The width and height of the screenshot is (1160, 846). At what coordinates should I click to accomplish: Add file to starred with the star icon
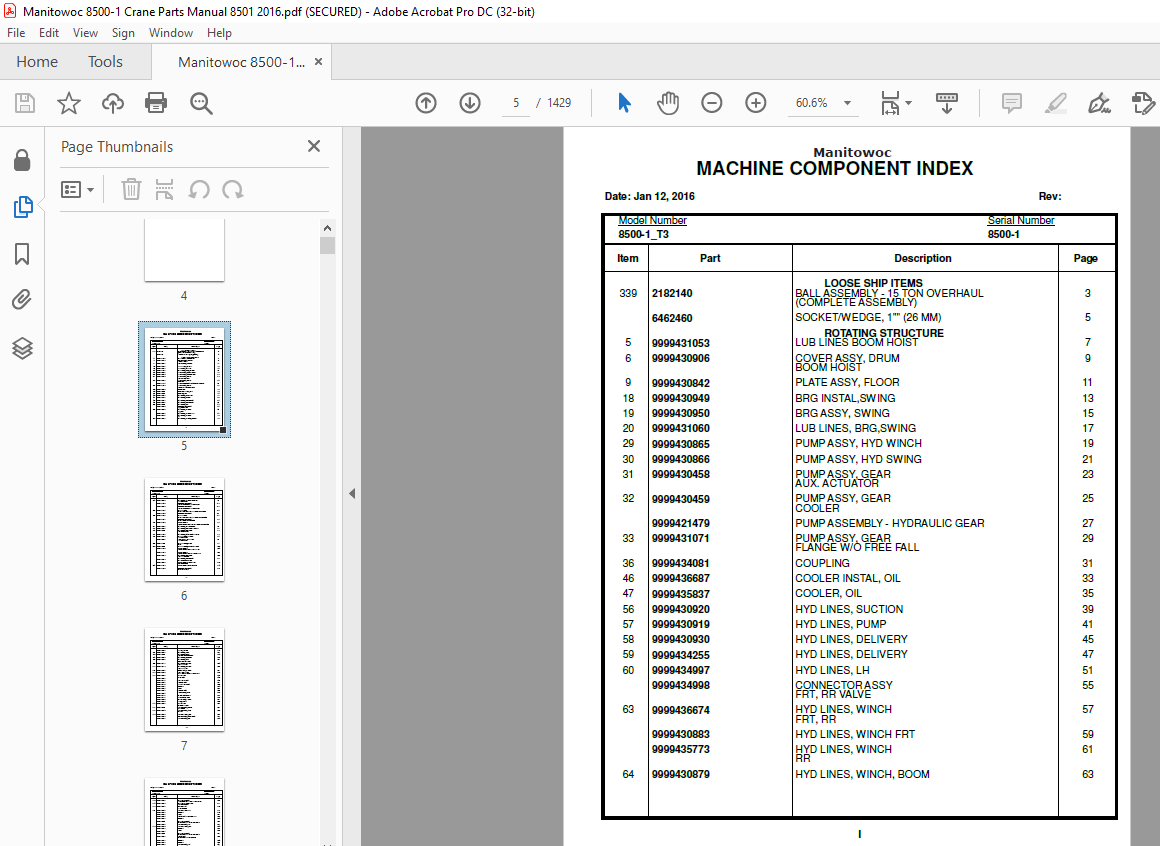pyautogui.click(x=69, y=103)
